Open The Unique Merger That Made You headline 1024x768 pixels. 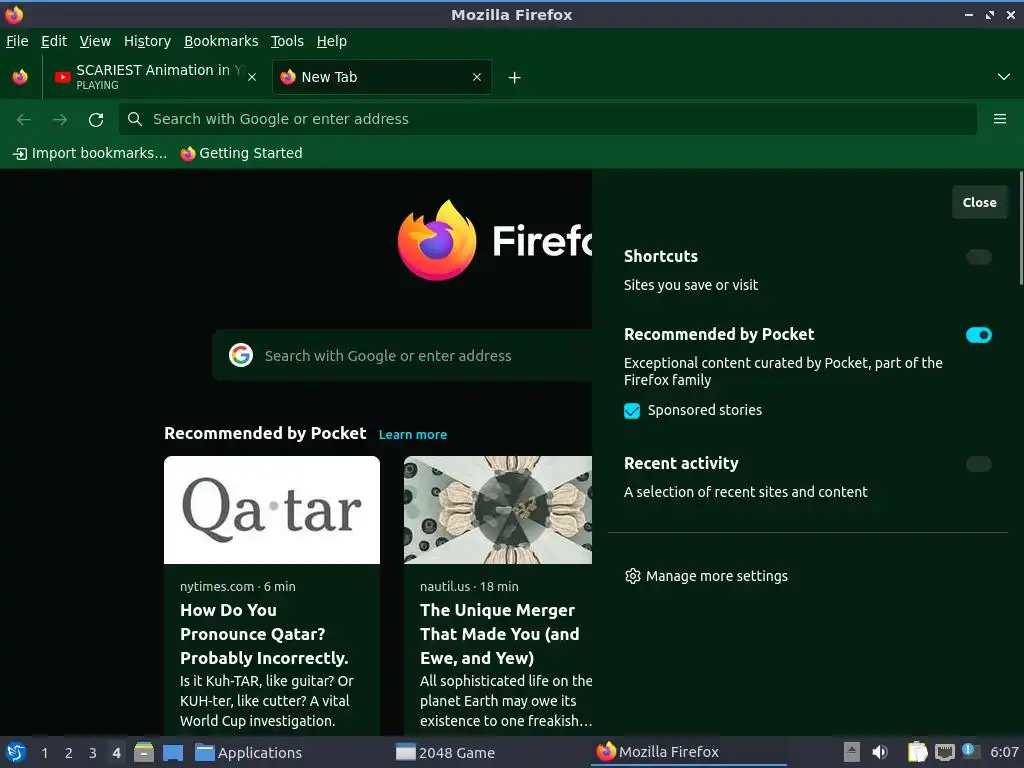(x=500, y=634)
